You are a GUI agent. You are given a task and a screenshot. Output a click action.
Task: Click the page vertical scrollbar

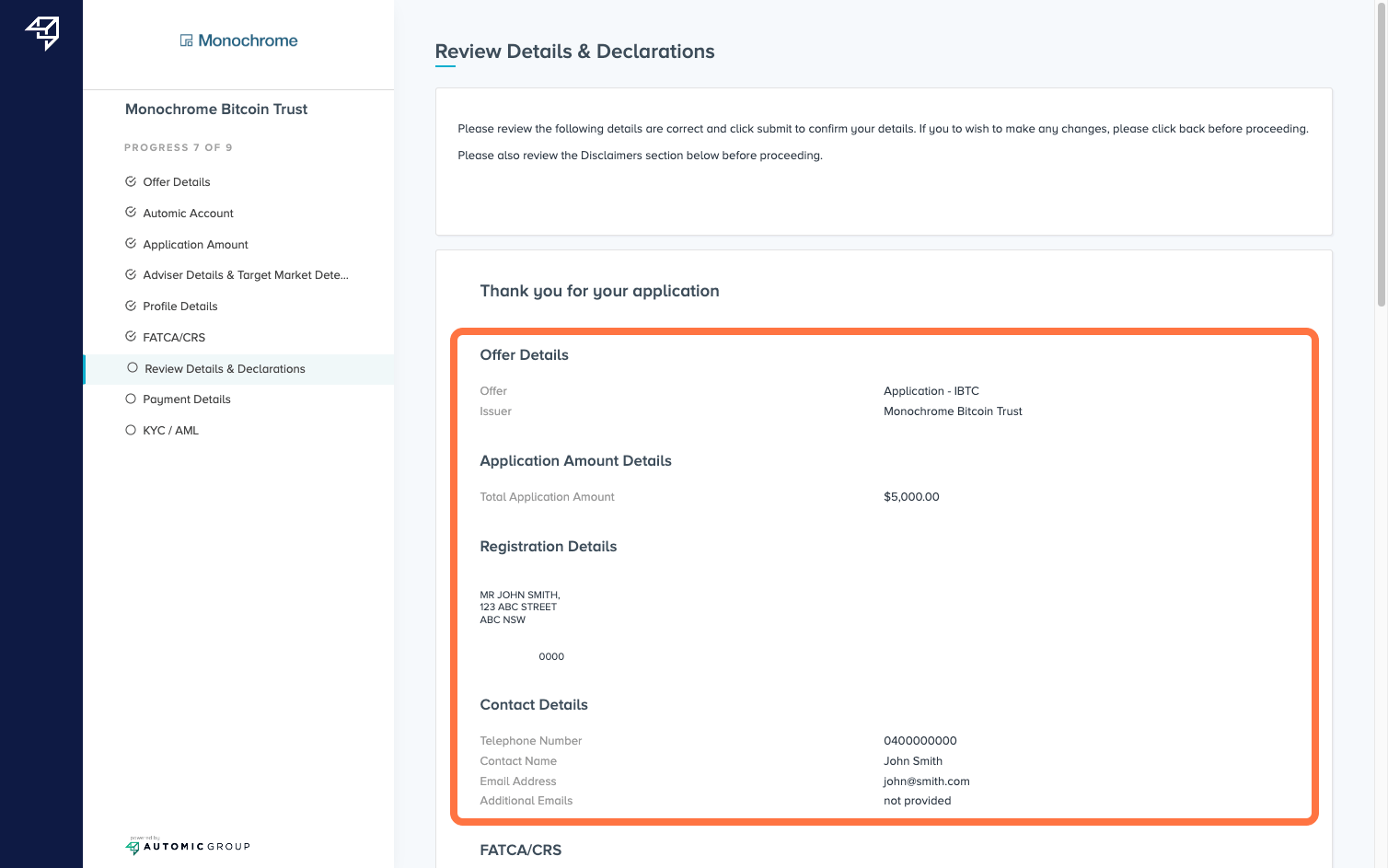coord(1382,156)
